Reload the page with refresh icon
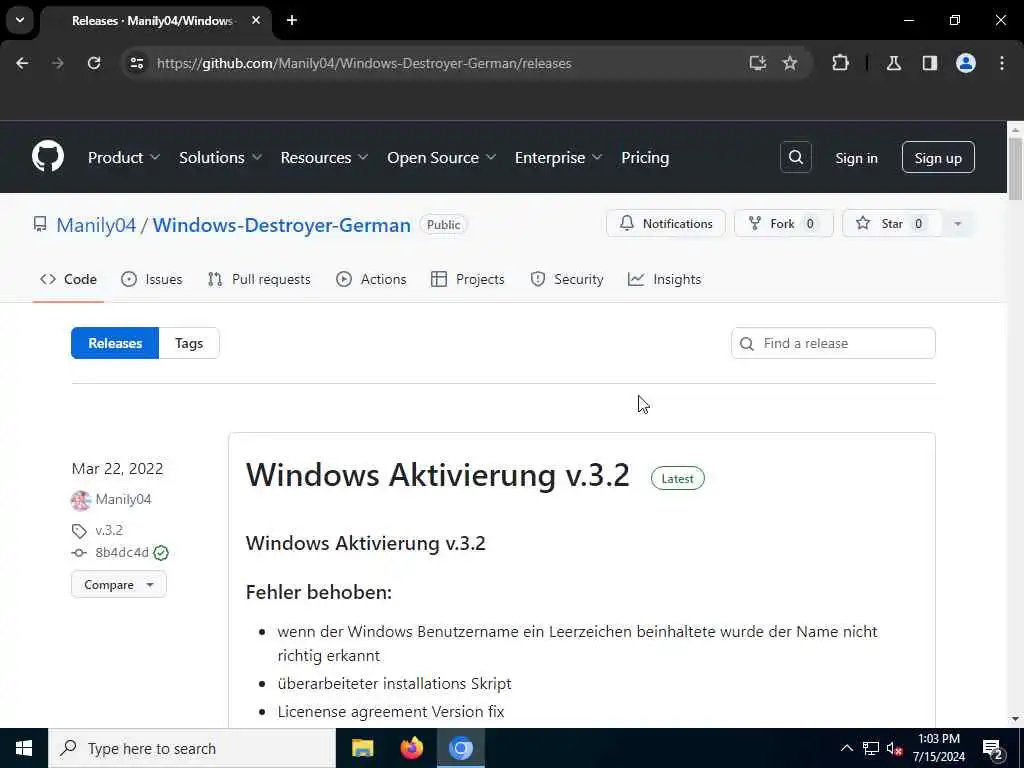Screen dimensions: 1024x768 (x=94, y=63)
